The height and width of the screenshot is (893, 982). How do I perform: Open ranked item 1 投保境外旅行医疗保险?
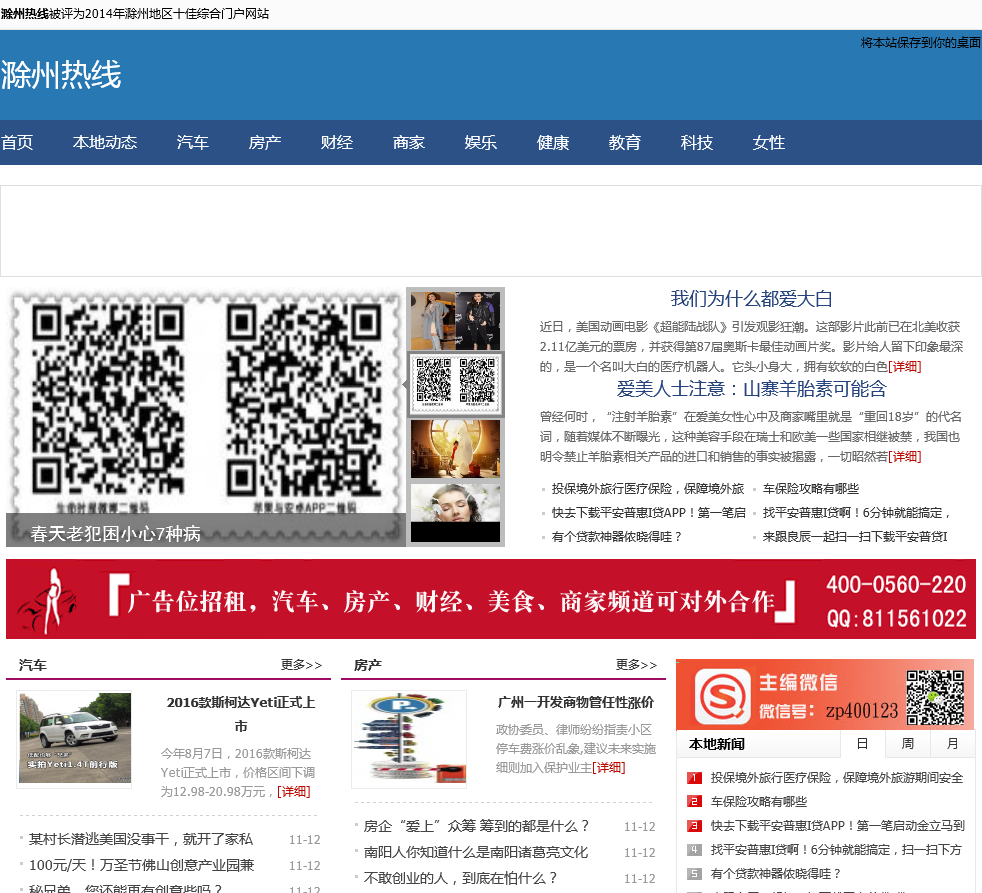pyautogui.click(x=837, y=778)
